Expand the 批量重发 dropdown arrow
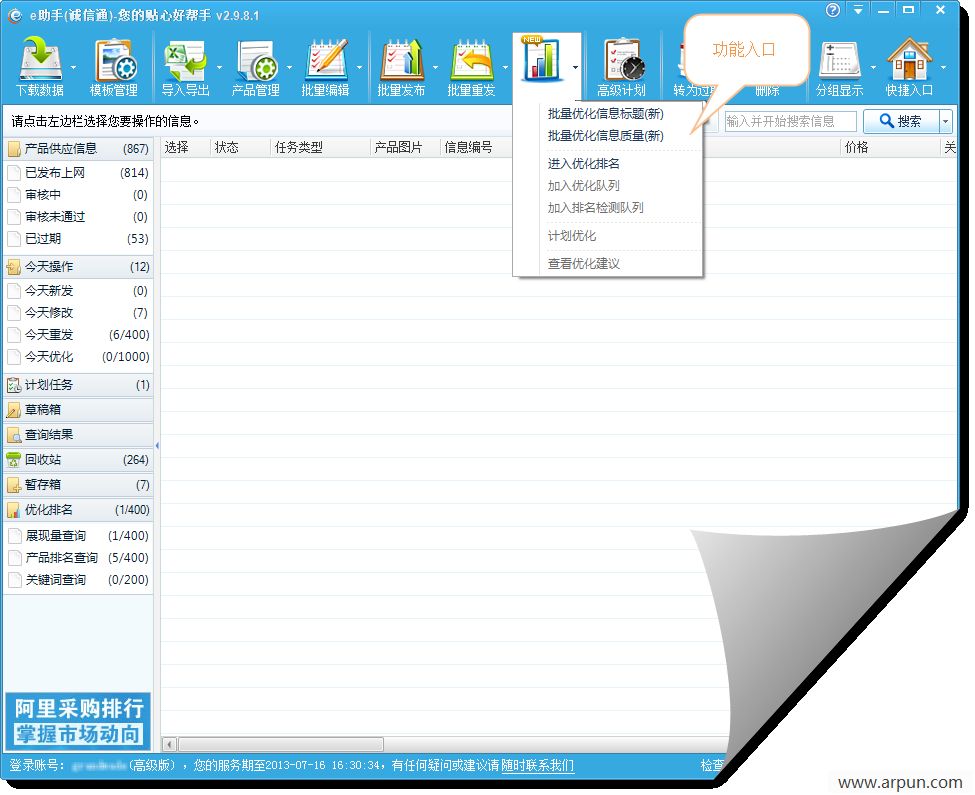 pyautogui.click(x=506, y=67)
